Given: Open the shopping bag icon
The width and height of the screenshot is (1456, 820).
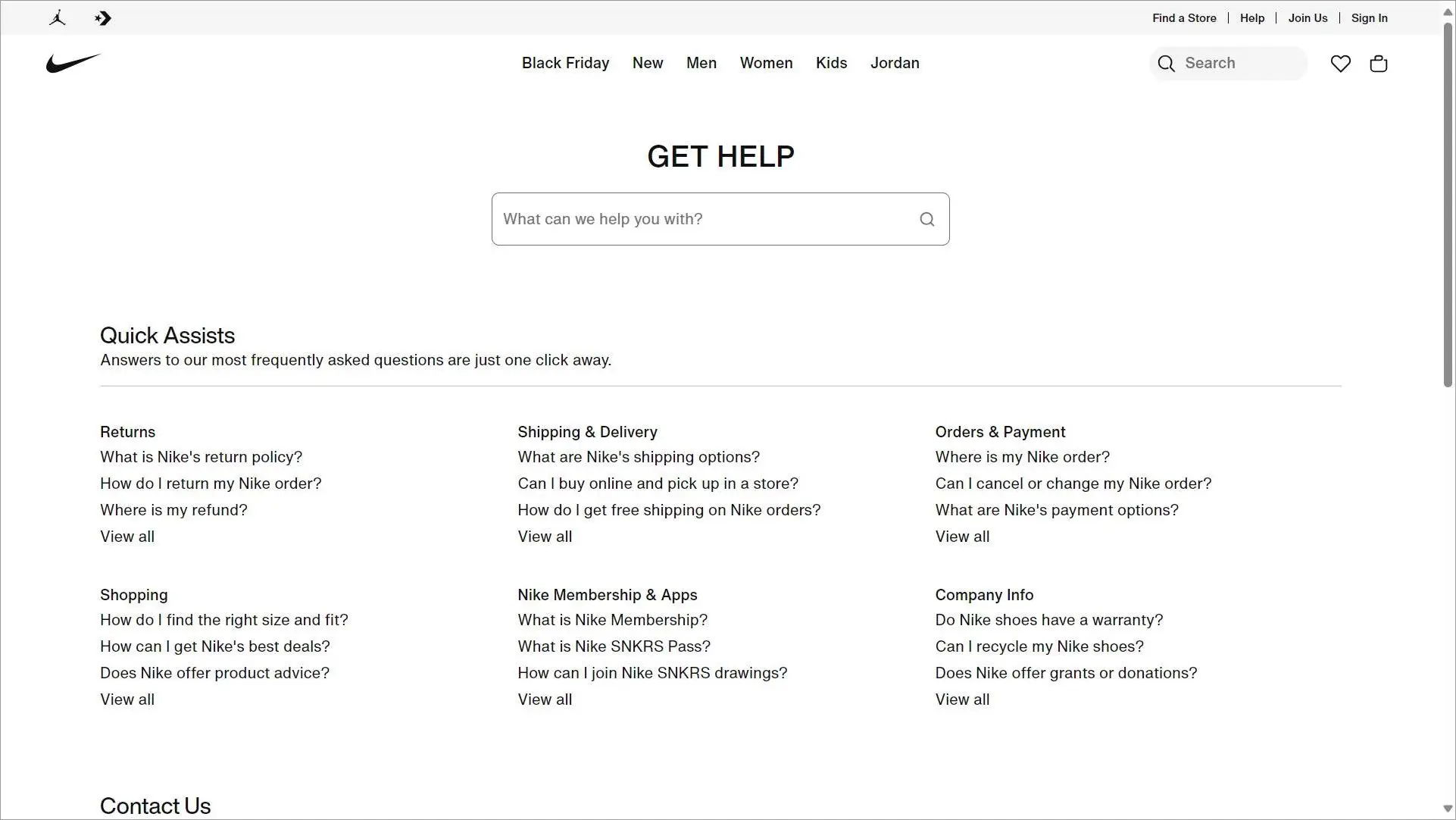Looking at the screenshot, I should click(x=1379, y=64).
